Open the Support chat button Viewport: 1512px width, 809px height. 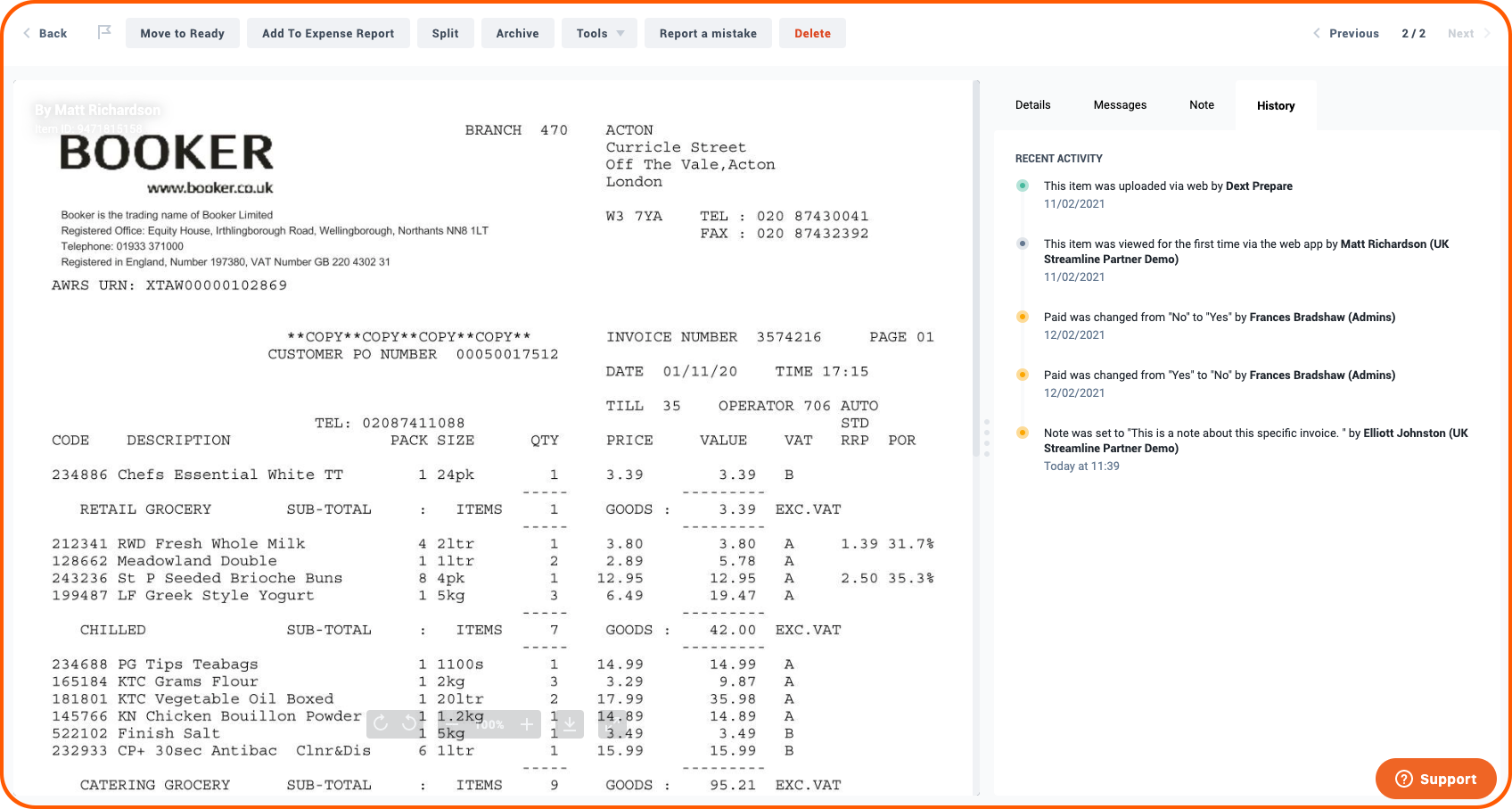click(1435, 779)
